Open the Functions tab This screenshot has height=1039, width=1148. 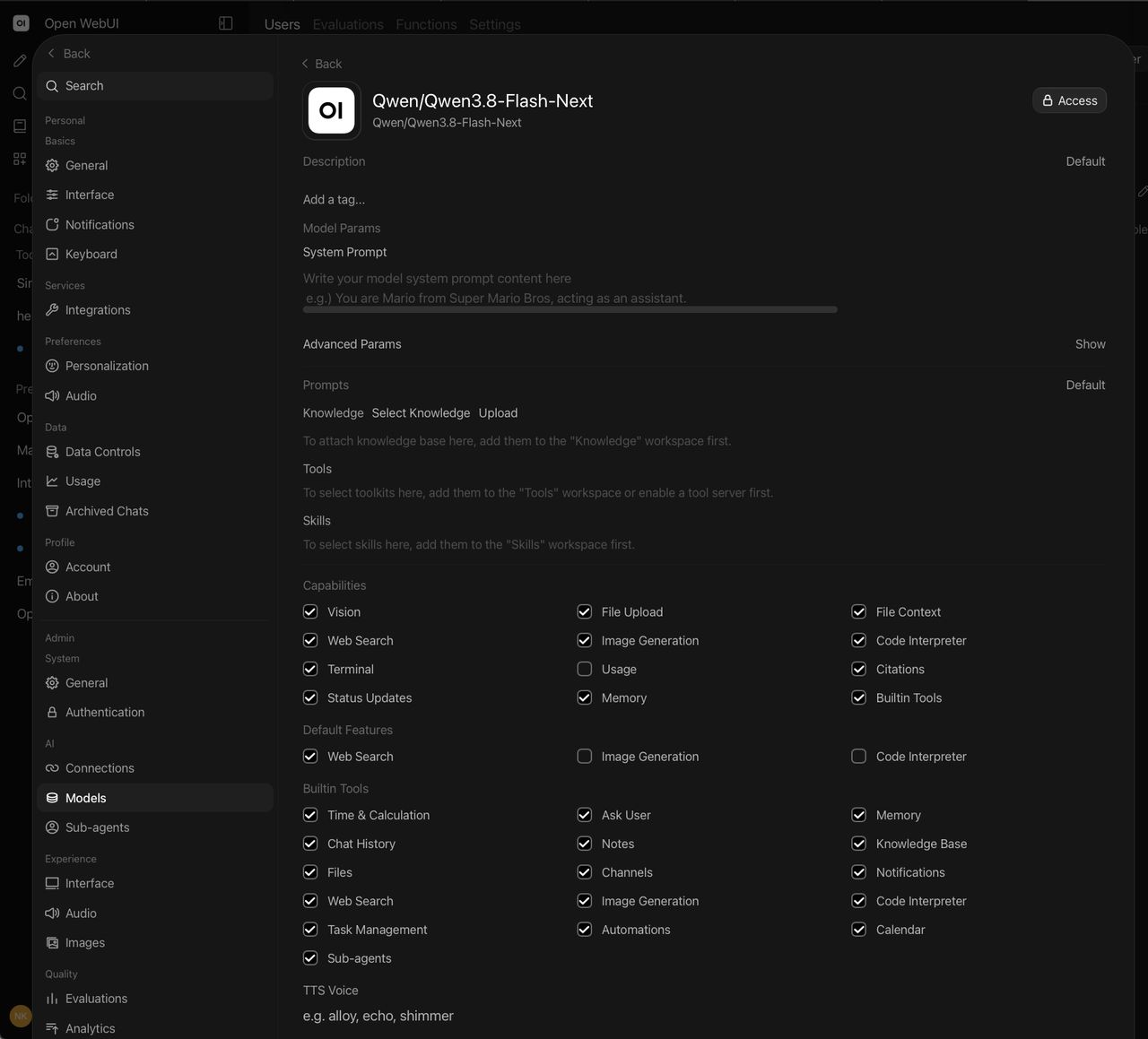point(426,24)
